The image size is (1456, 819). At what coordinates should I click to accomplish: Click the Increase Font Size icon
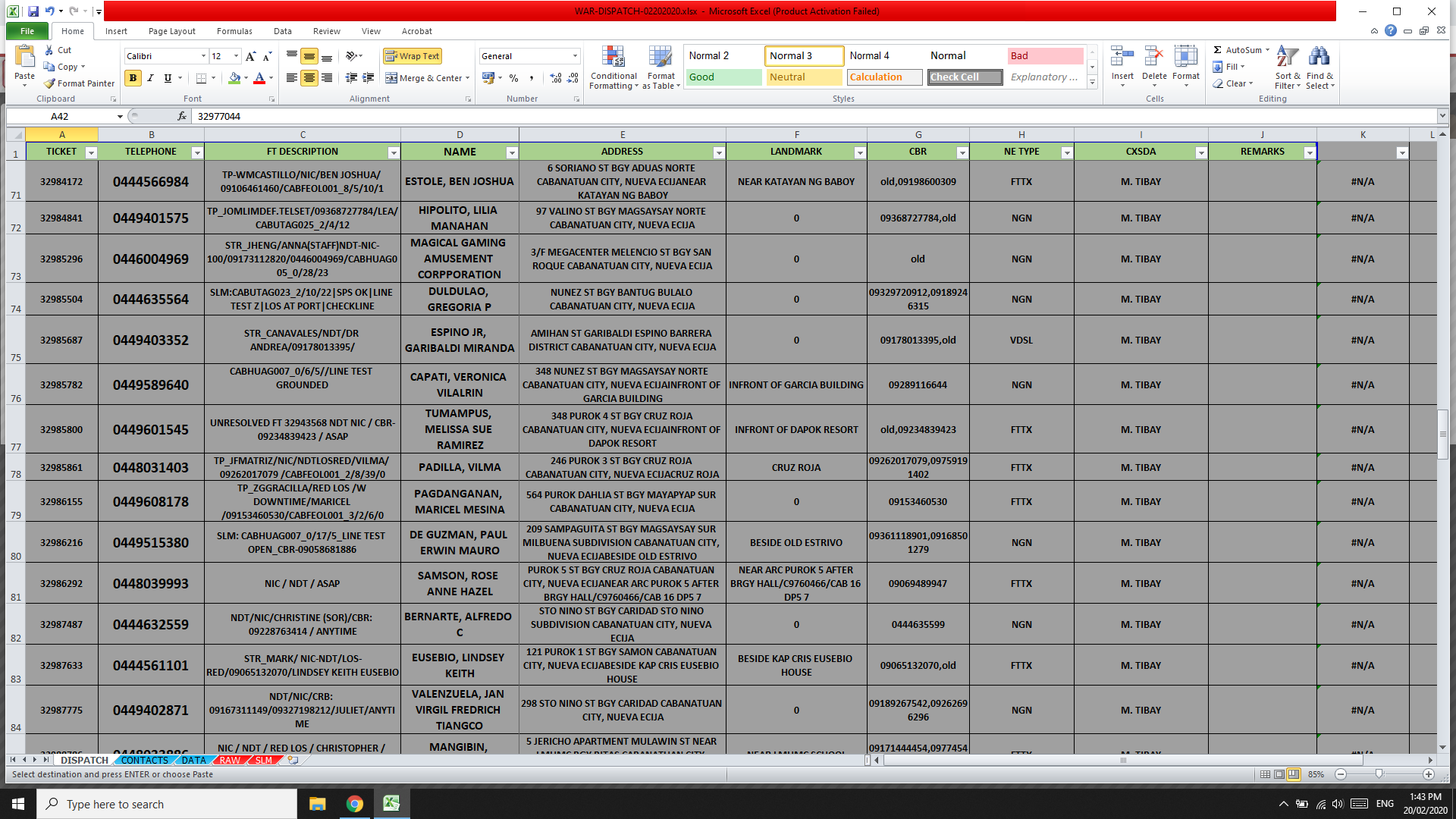[250, 56]
